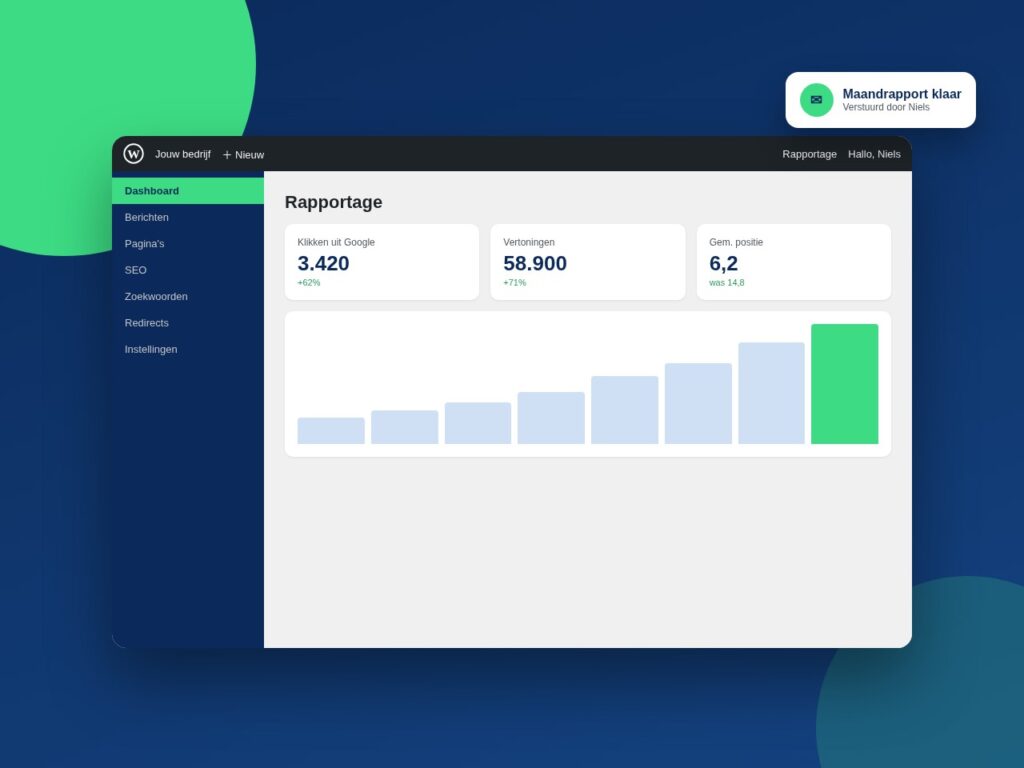Open Instellingen in the sidebar
1024x768 pixels.
coord(188,349)
